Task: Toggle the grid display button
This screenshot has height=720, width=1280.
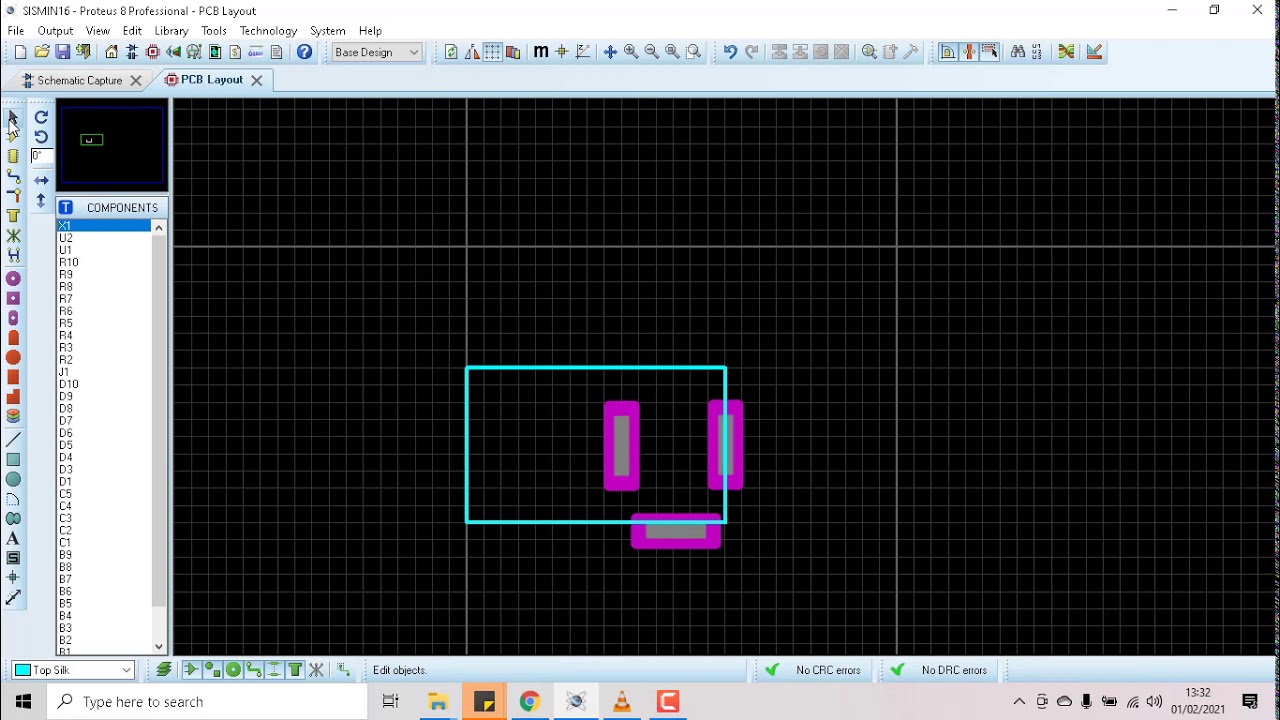Action: coord(493,52)
